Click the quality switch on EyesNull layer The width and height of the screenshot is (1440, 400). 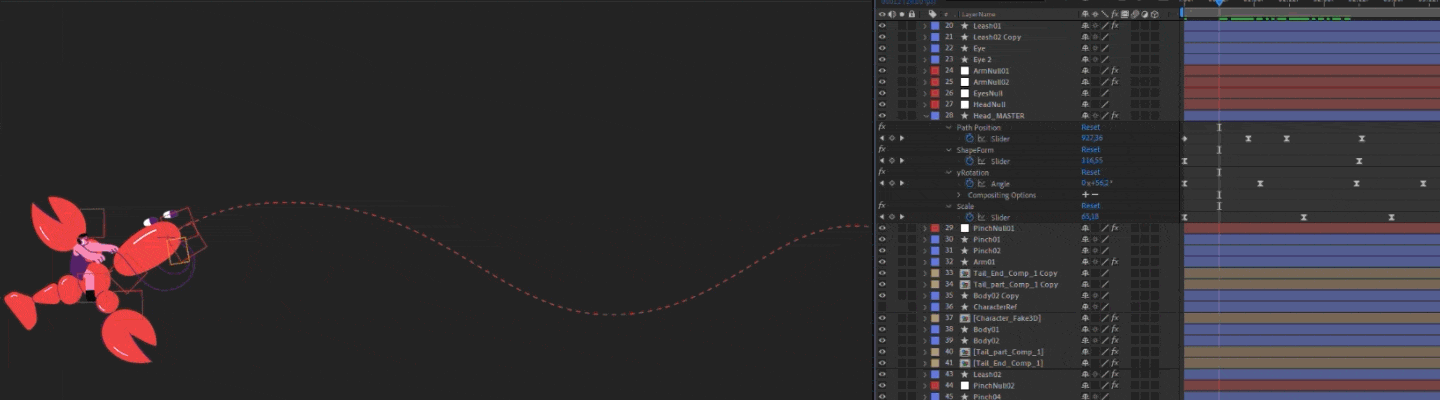click(x=1105, y=93)
